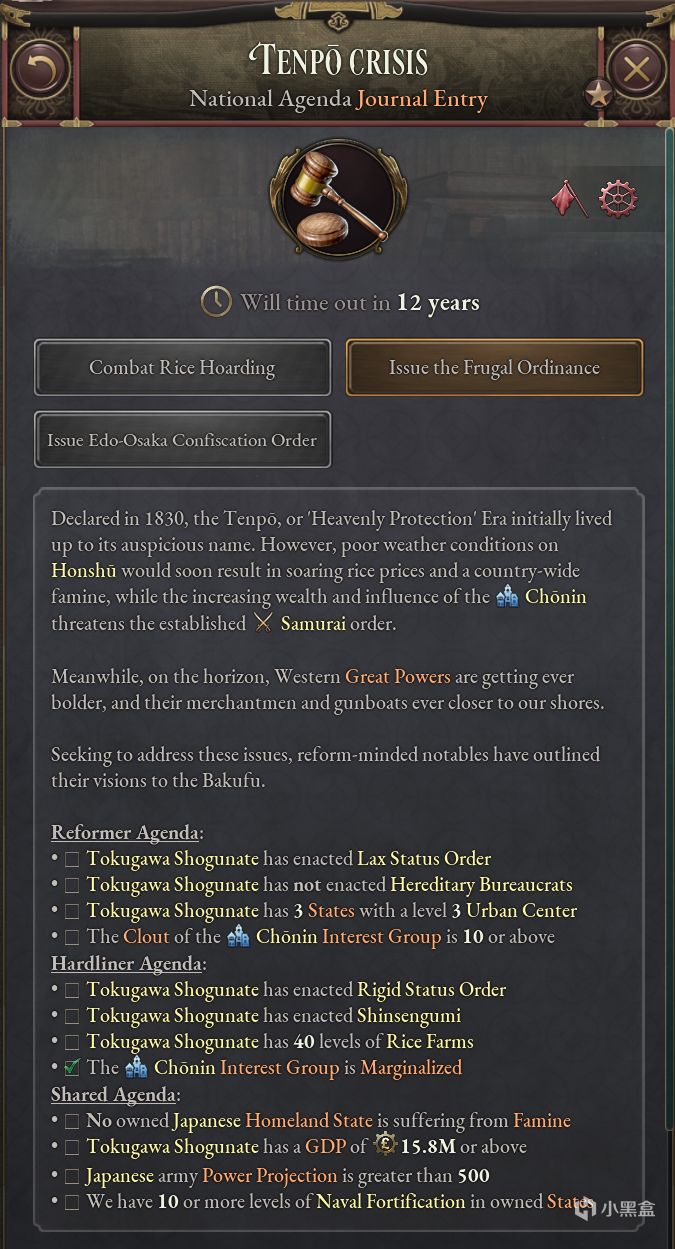Image resolution: width=675 pixels, height=1249 pixels.
Task: Click the back arrow button
Action: click(40, 68)
